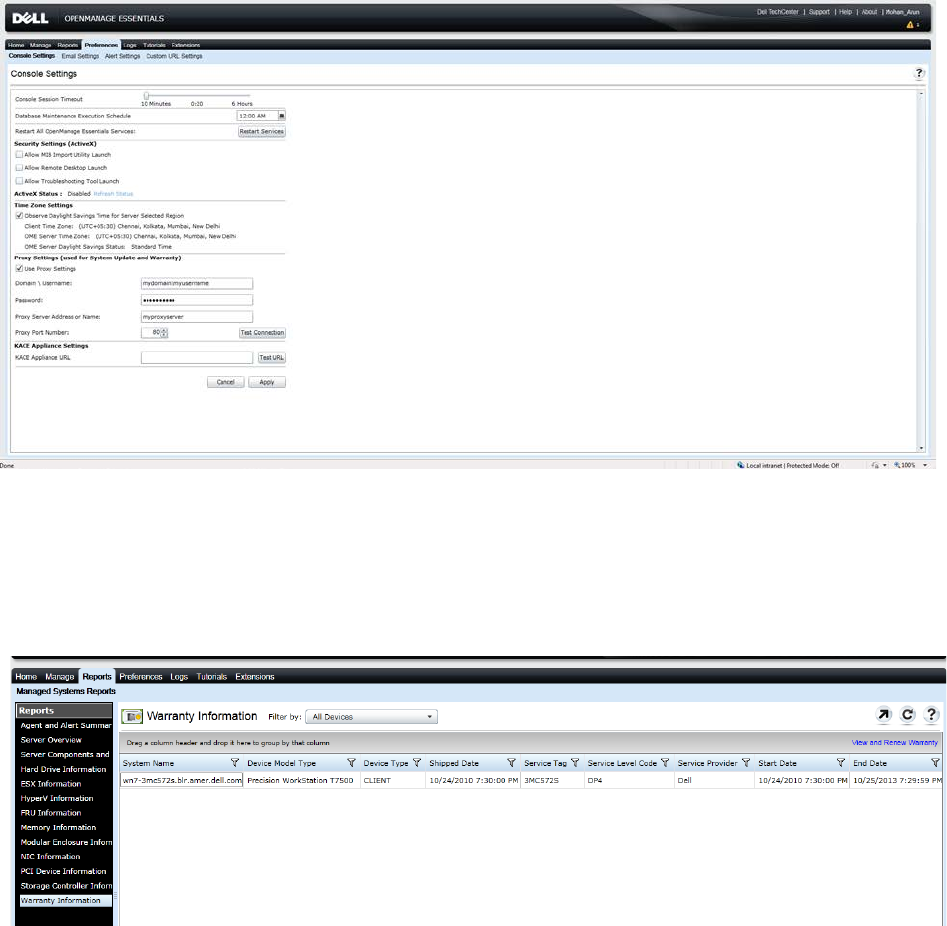Click the Restart Services button
Image resolution: width=947 pixels, height=926 pixels.
pyautogui.click(x=262, y=132)
